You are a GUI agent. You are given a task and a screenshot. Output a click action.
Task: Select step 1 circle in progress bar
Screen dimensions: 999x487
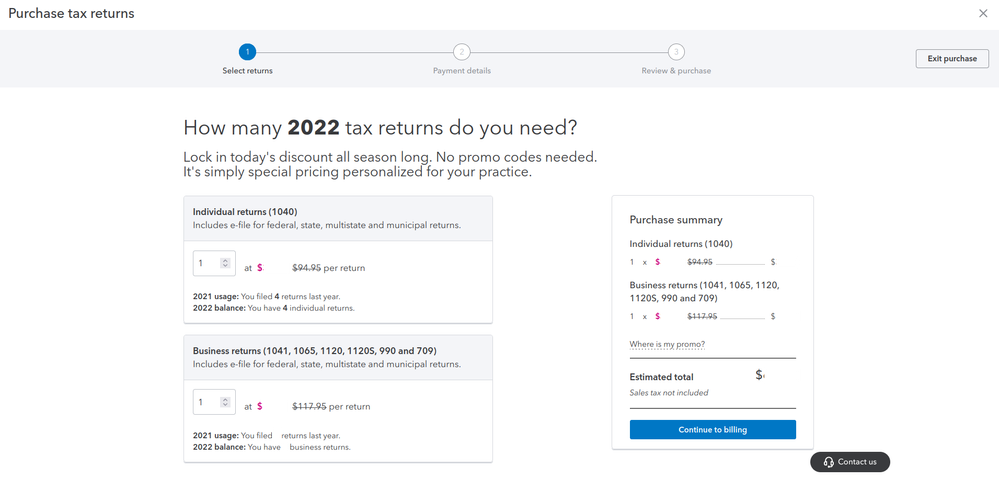(x=247, y=52)
